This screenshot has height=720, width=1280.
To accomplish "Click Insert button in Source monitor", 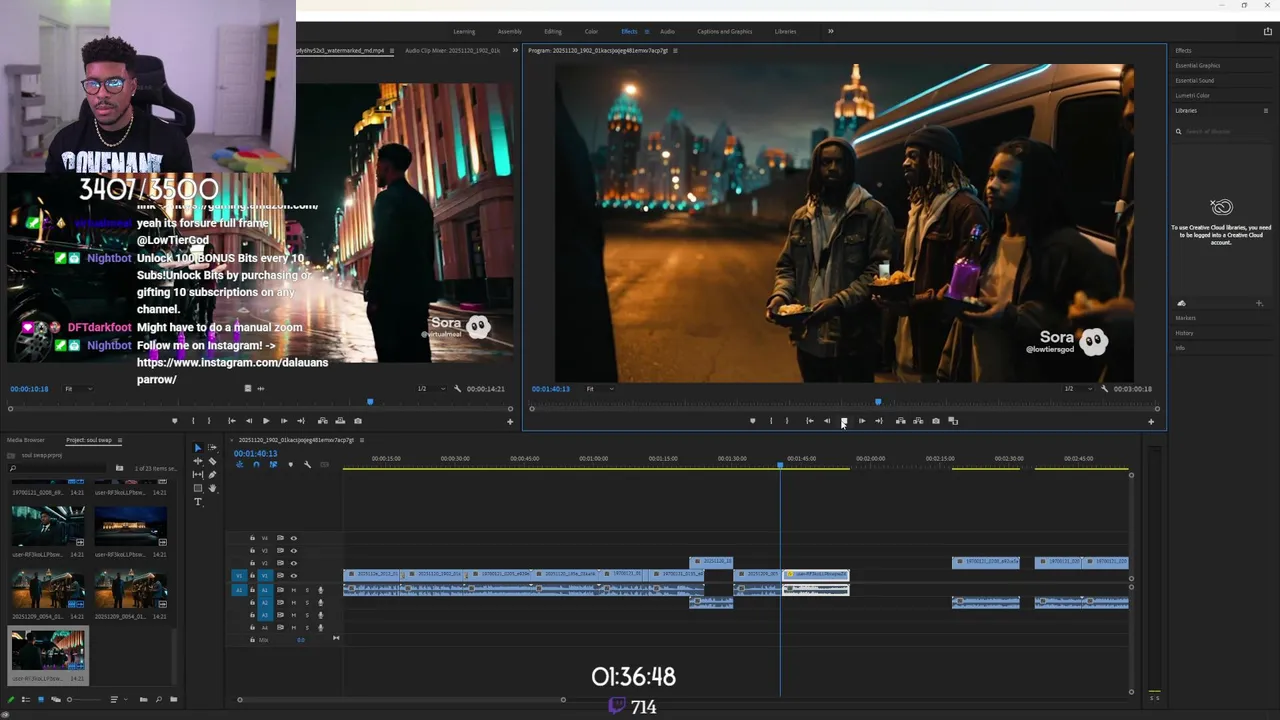I will coord(322,421).
